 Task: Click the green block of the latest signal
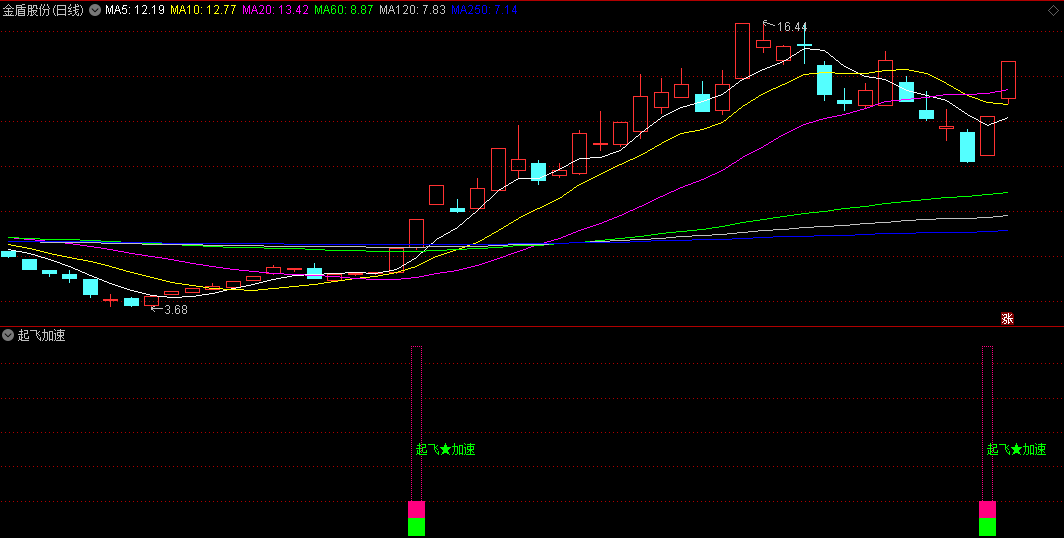987,527
